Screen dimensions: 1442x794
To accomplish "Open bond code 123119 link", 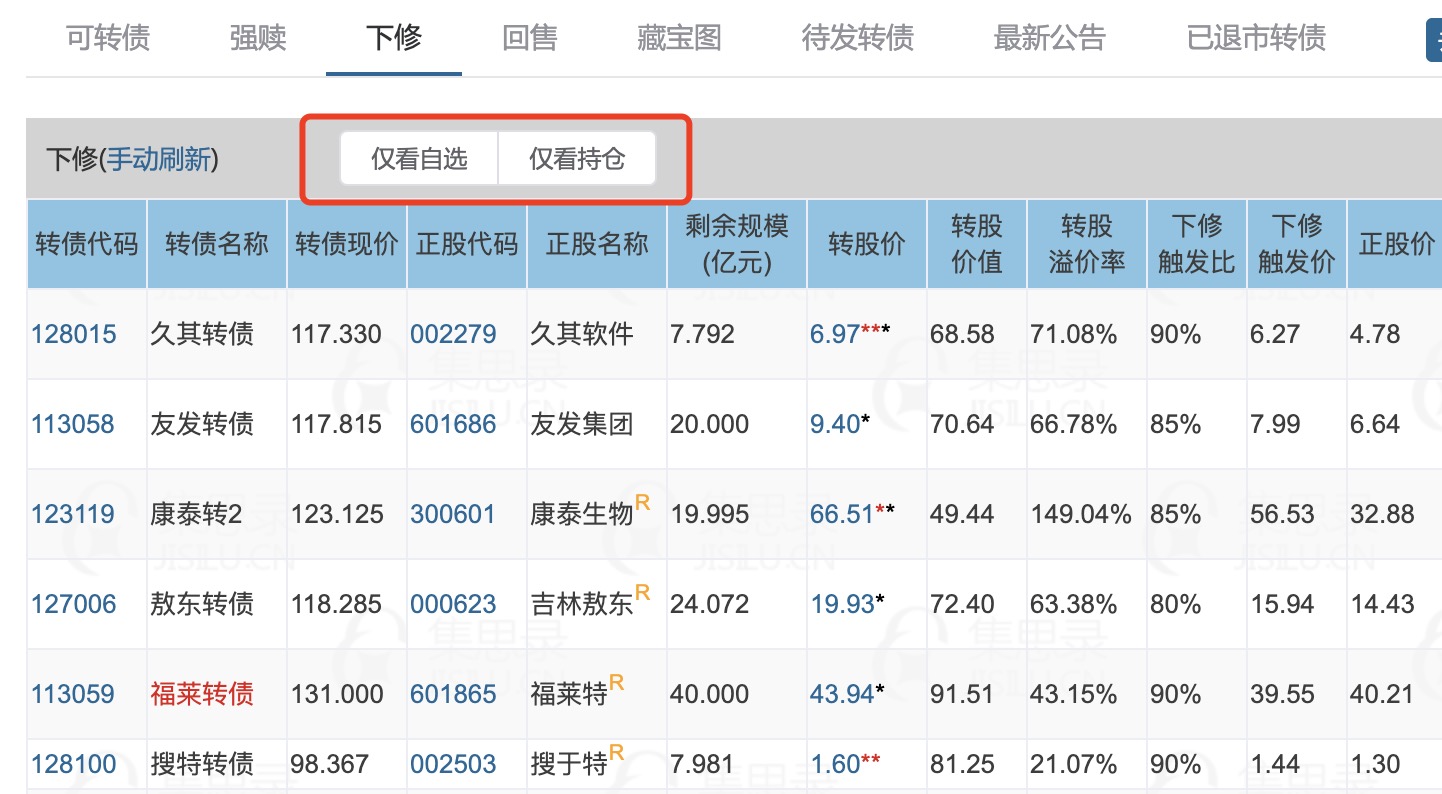I will pyautogui.click(x=73, y=514).
